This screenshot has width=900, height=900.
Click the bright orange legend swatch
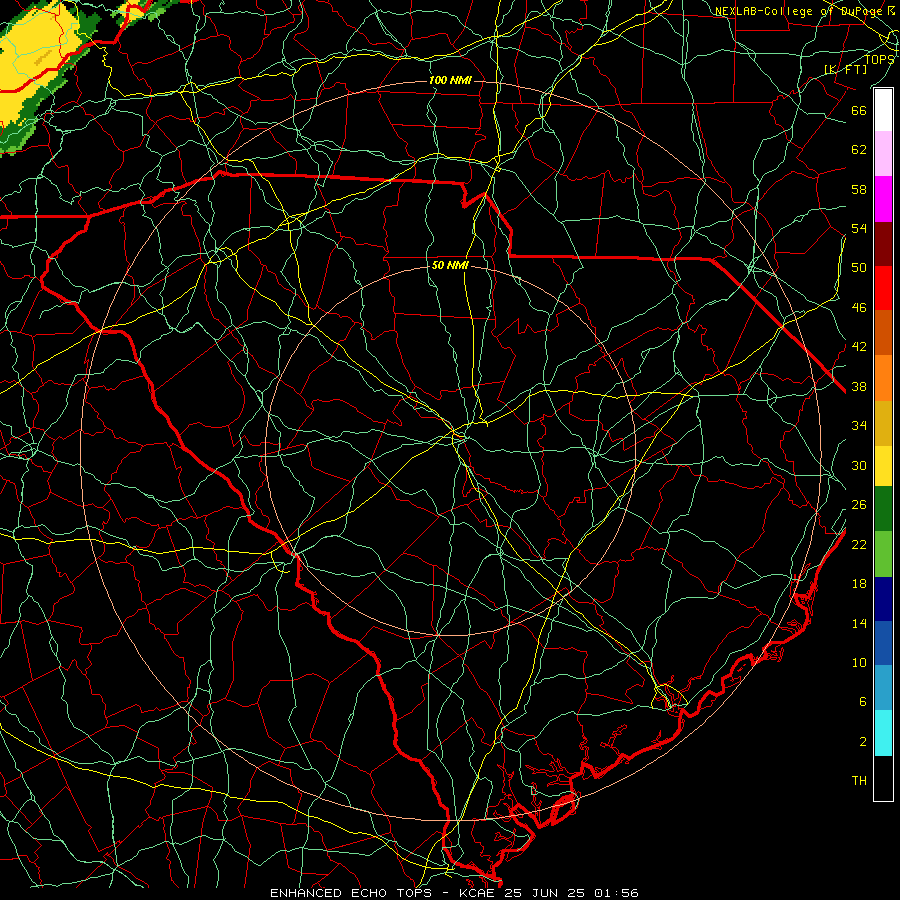pos(883,377)
